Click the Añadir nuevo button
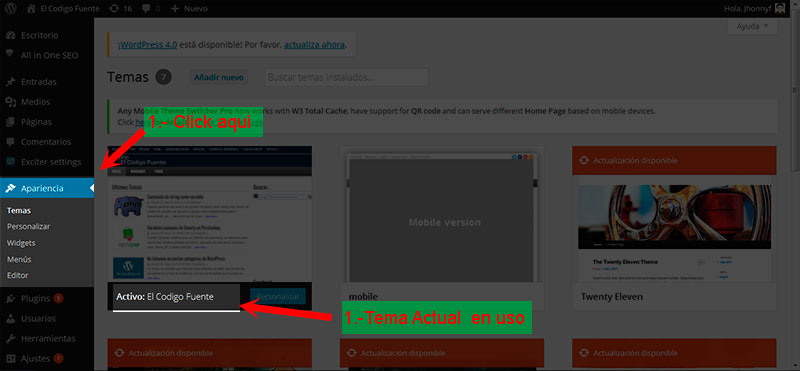 tap(218, 78)
